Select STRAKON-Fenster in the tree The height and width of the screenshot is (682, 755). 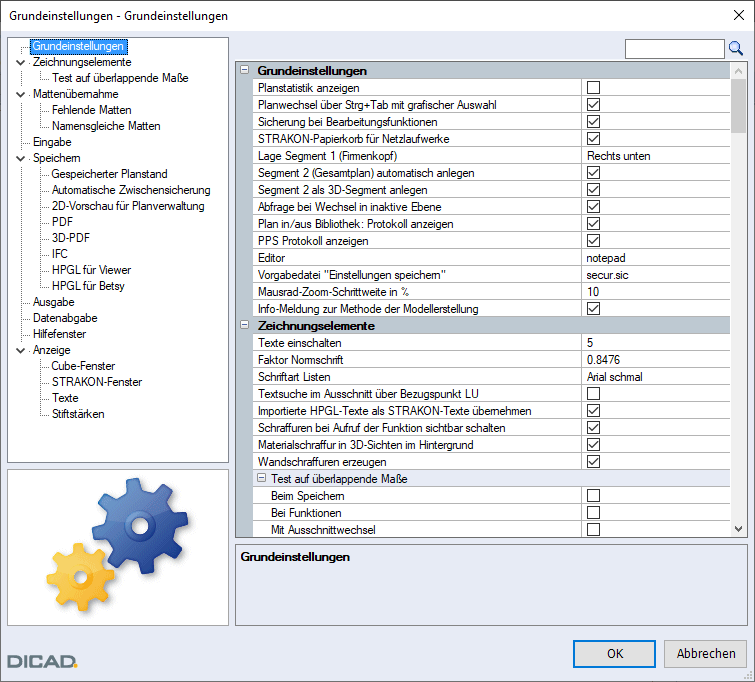97,382
